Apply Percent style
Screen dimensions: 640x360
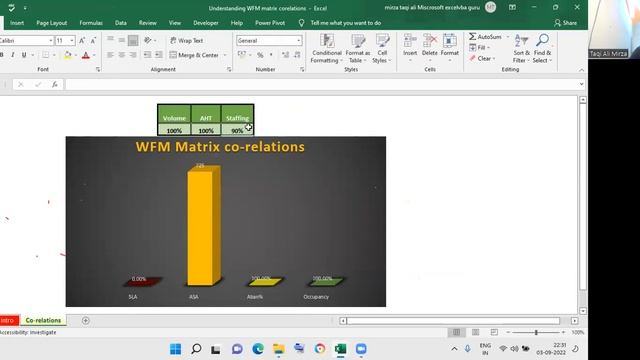point(260,55)
